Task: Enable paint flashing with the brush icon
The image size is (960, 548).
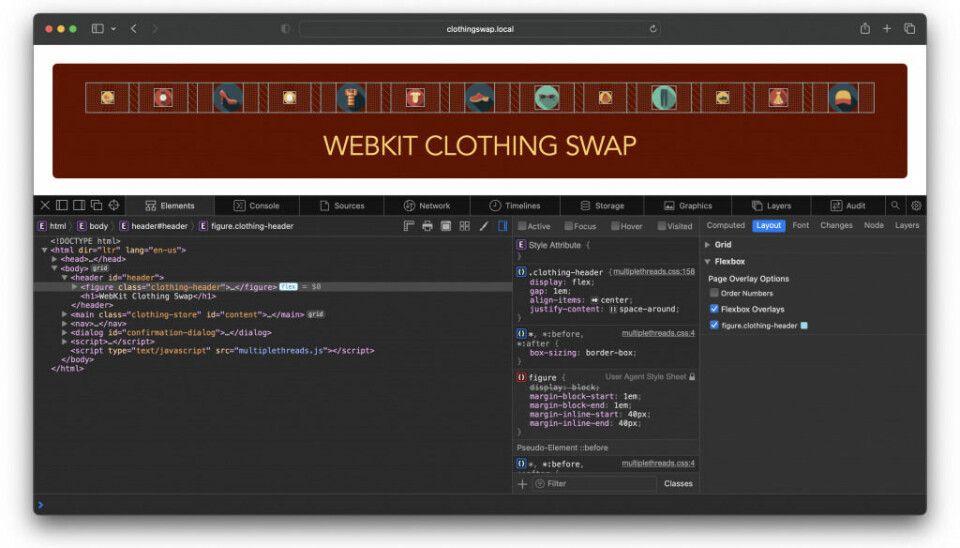Action: click(x=484, y=226)
